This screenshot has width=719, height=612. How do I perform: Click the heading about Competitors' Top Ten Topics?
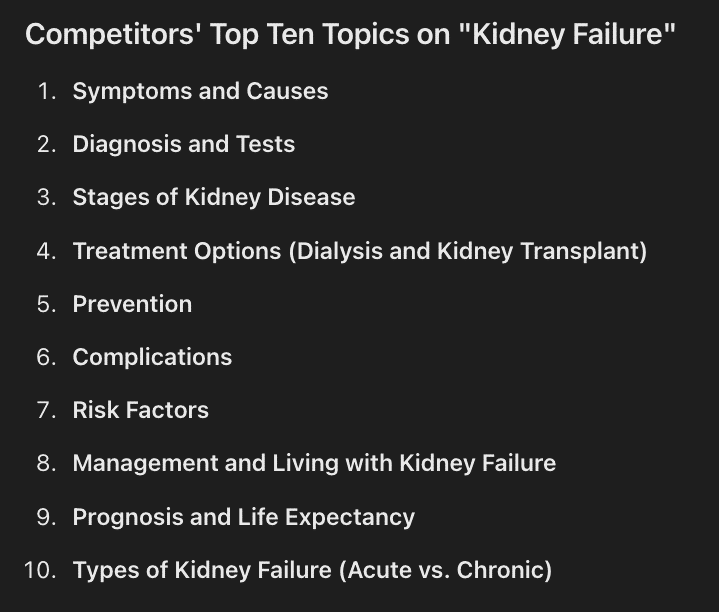point(350,34)
